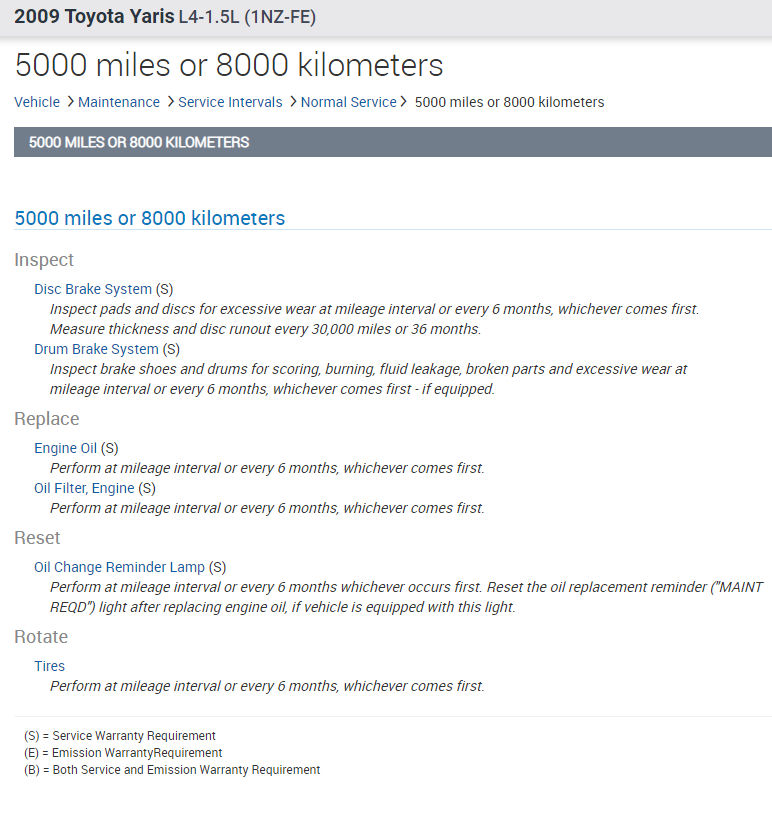Open the Disc Brake System link
The height and width of the screenshot is (837, 772).
(x=93, y=289)
